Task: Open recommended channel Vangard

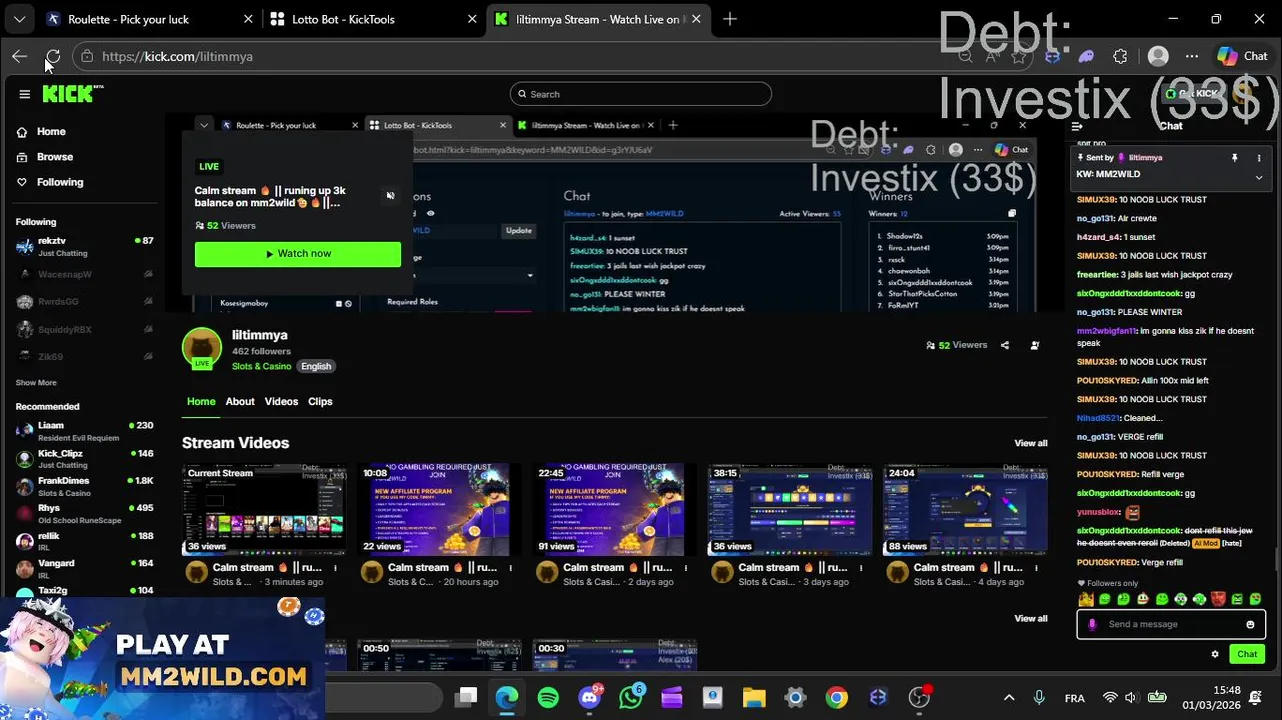Action: click(84, 569)
